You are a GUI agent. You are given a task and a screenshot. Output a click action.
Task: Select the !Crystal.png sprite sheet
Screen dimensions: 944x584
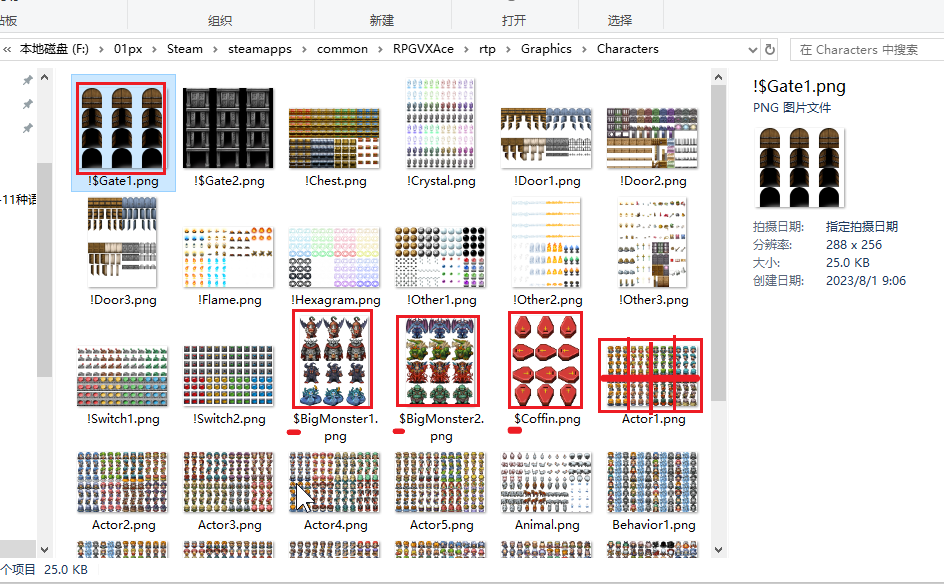[x=441, y=123]
